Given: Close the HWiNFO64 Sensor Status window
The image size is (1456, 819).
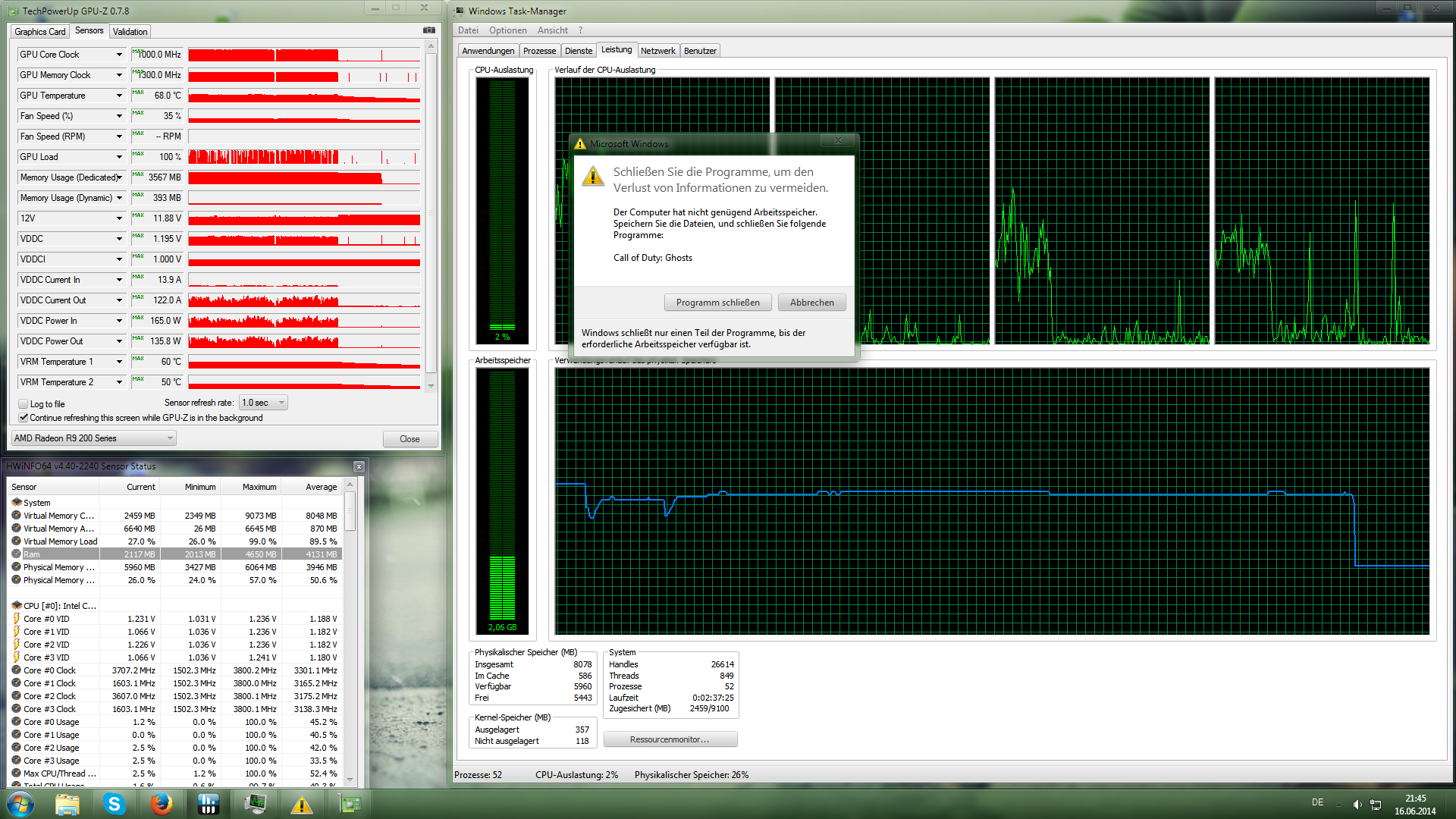Looking at the screenshot, I should click(x=359, y=466).
